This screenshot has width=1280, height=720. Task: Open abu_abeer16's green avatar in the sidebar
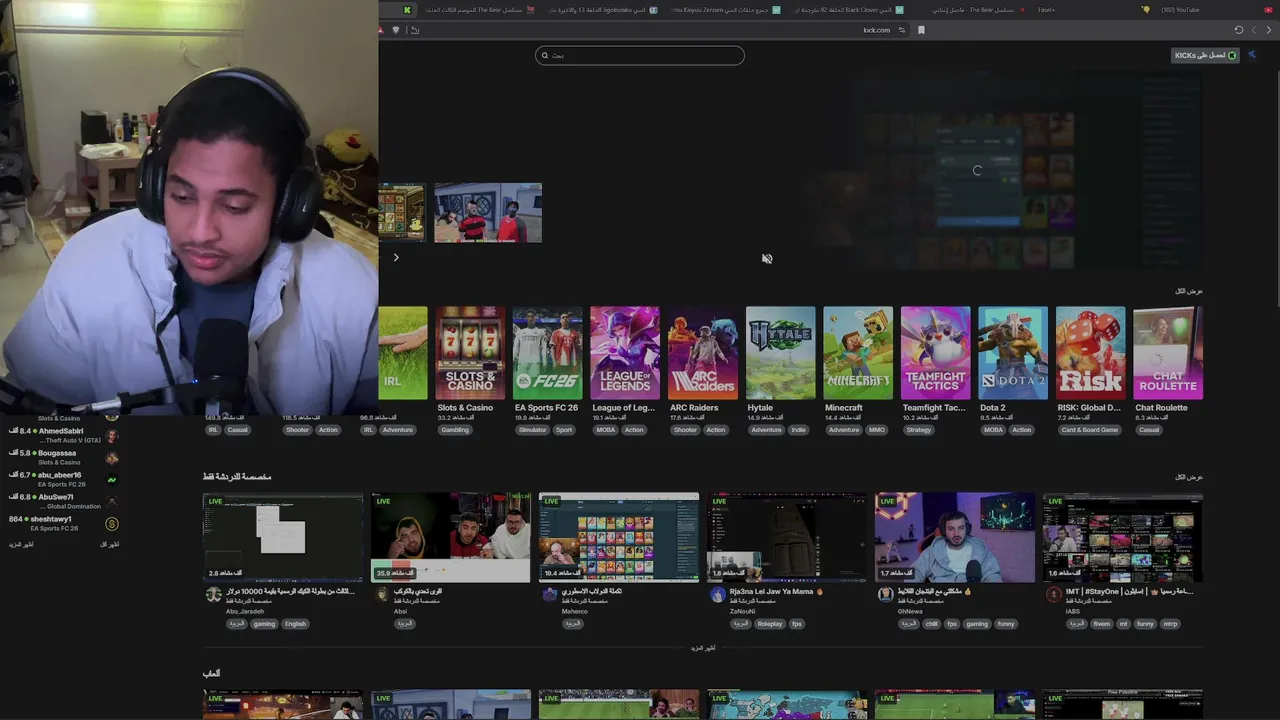coord(112,480)
